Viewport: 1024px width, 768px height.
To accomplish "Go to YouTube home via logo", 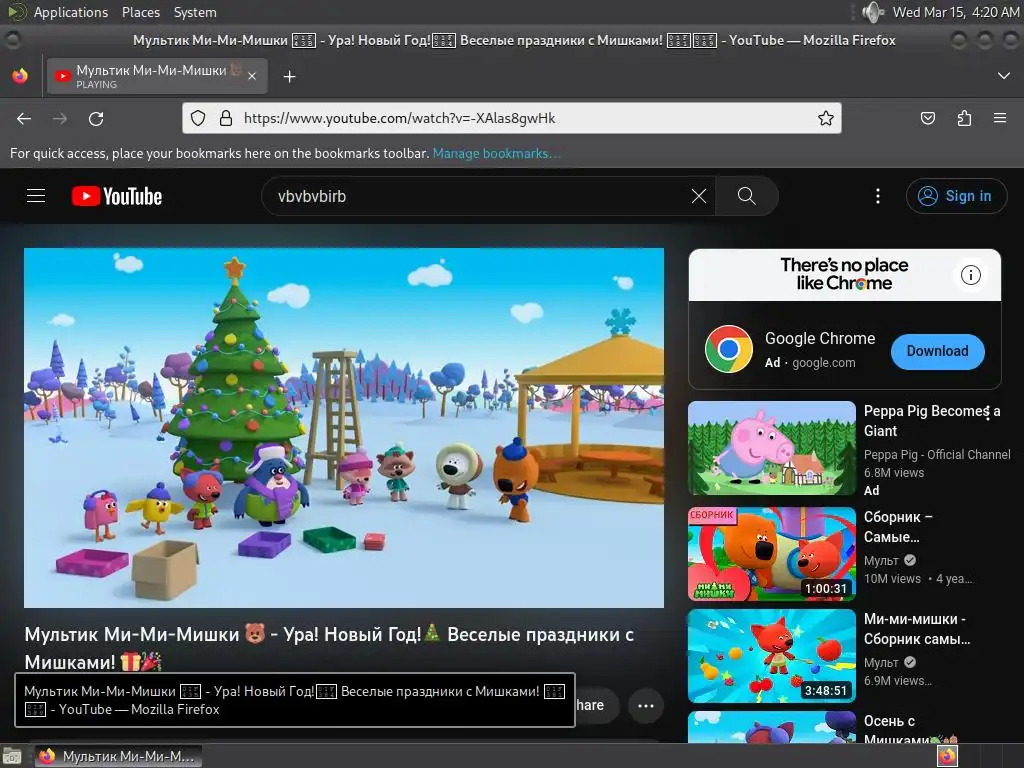I will coord(117,196).
